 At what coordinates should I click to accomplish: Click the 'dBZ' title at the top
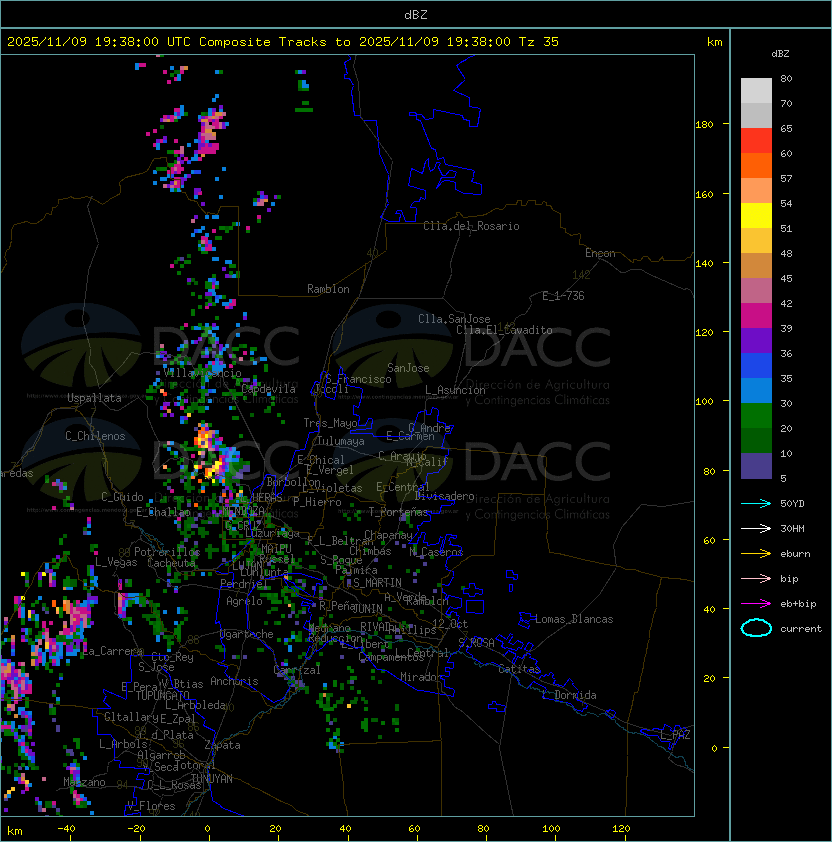(416, 15)
